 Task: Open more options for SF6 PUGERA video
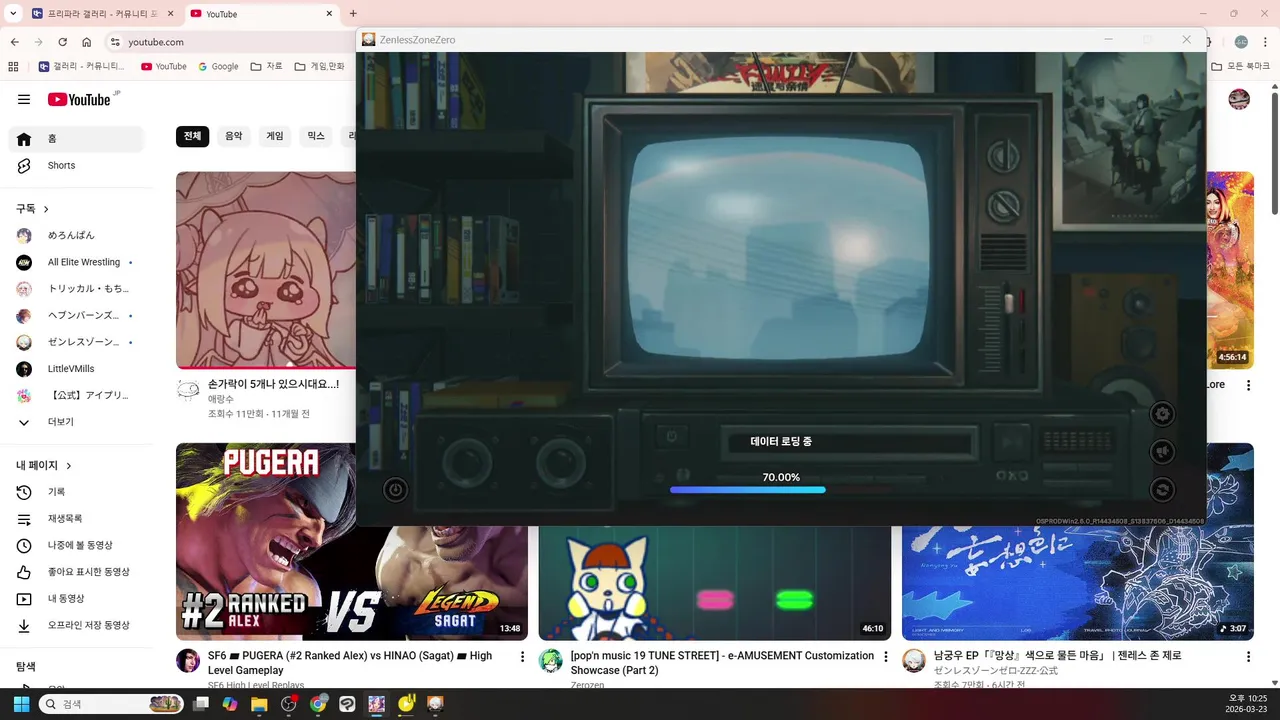[522, 657]
